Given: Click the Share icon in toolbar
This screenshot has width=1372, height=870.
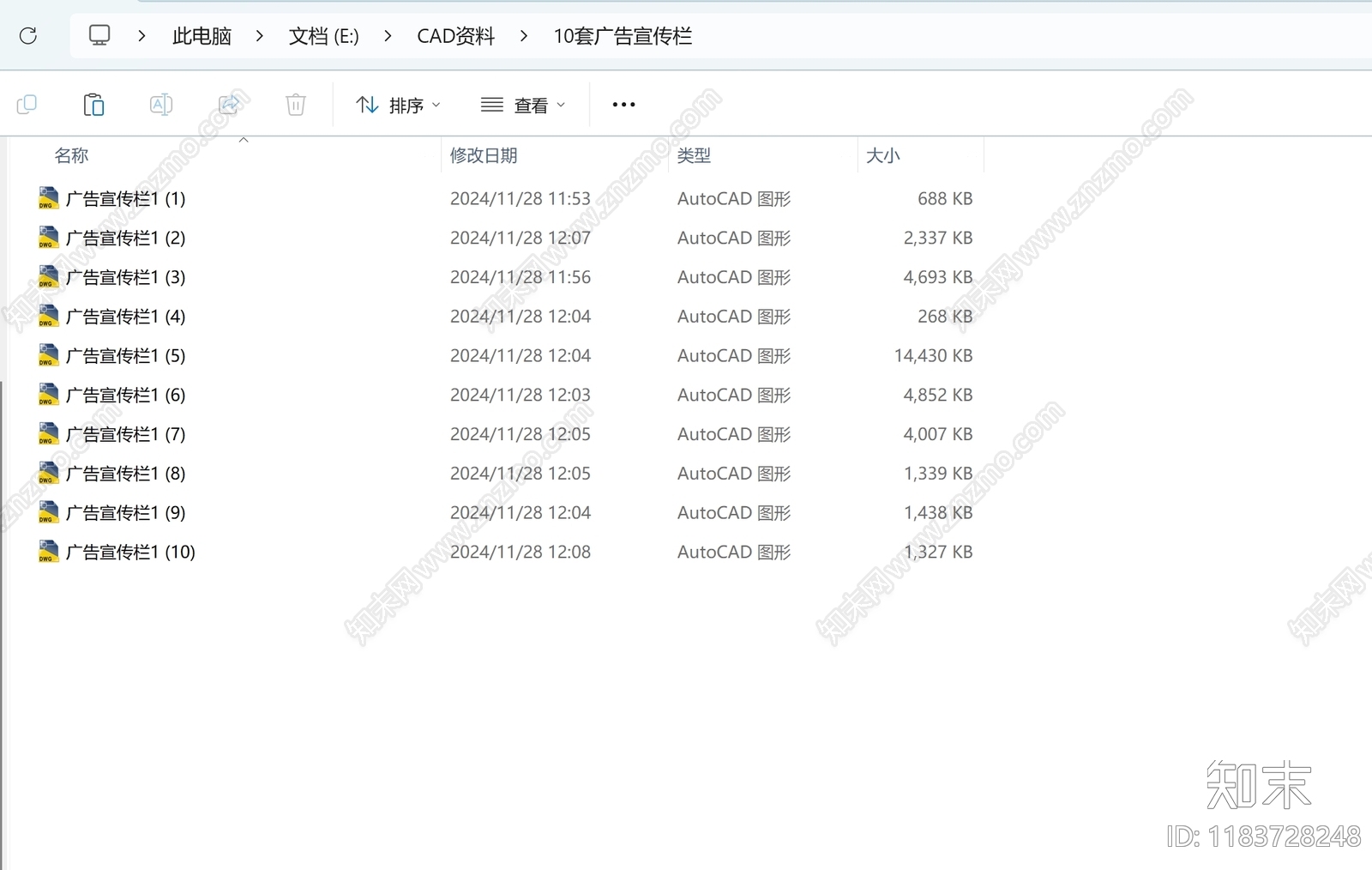Looking at the screenshot, I should [x=229, y=105].
